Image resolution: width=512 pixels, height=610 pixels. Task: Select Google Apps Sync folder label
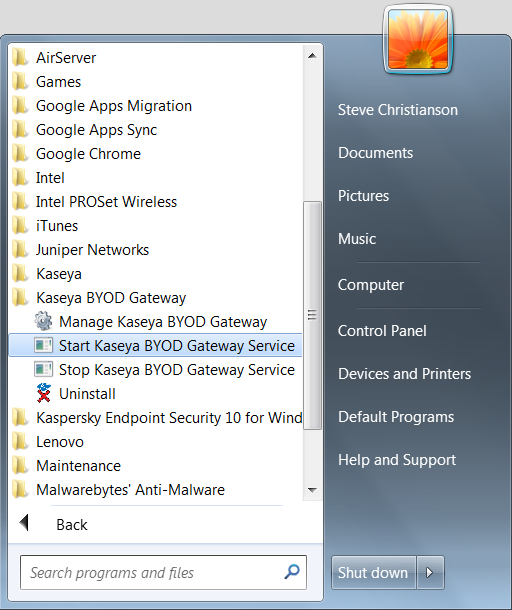(96, 130)
